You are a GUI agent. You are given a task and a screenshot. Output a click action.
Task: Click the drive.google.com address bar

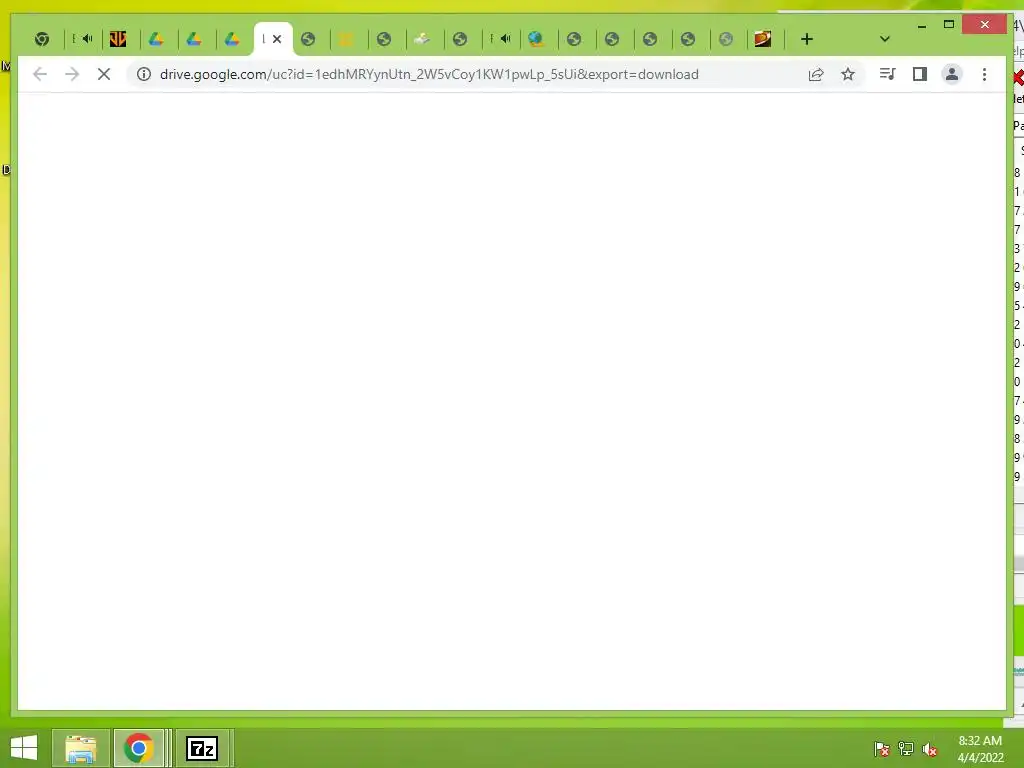[429, 74]
